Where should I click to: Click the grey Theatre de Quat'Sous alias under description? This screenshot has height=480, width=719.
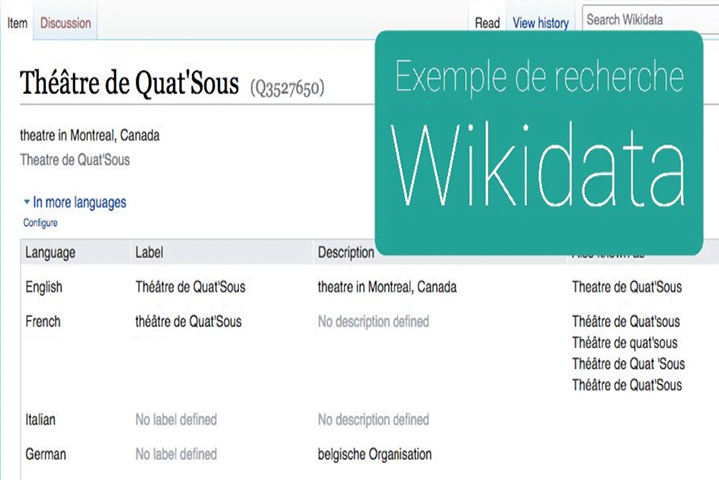coord(75,160)
